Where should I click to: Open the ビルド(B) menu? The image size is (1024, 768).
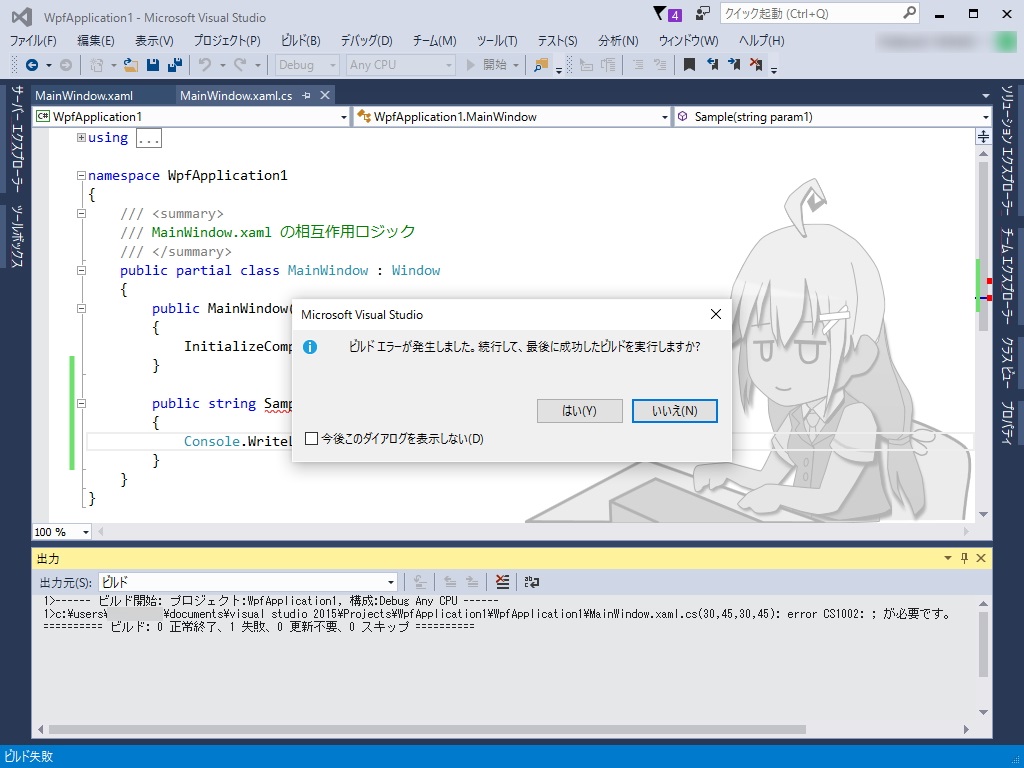[300, 40]
